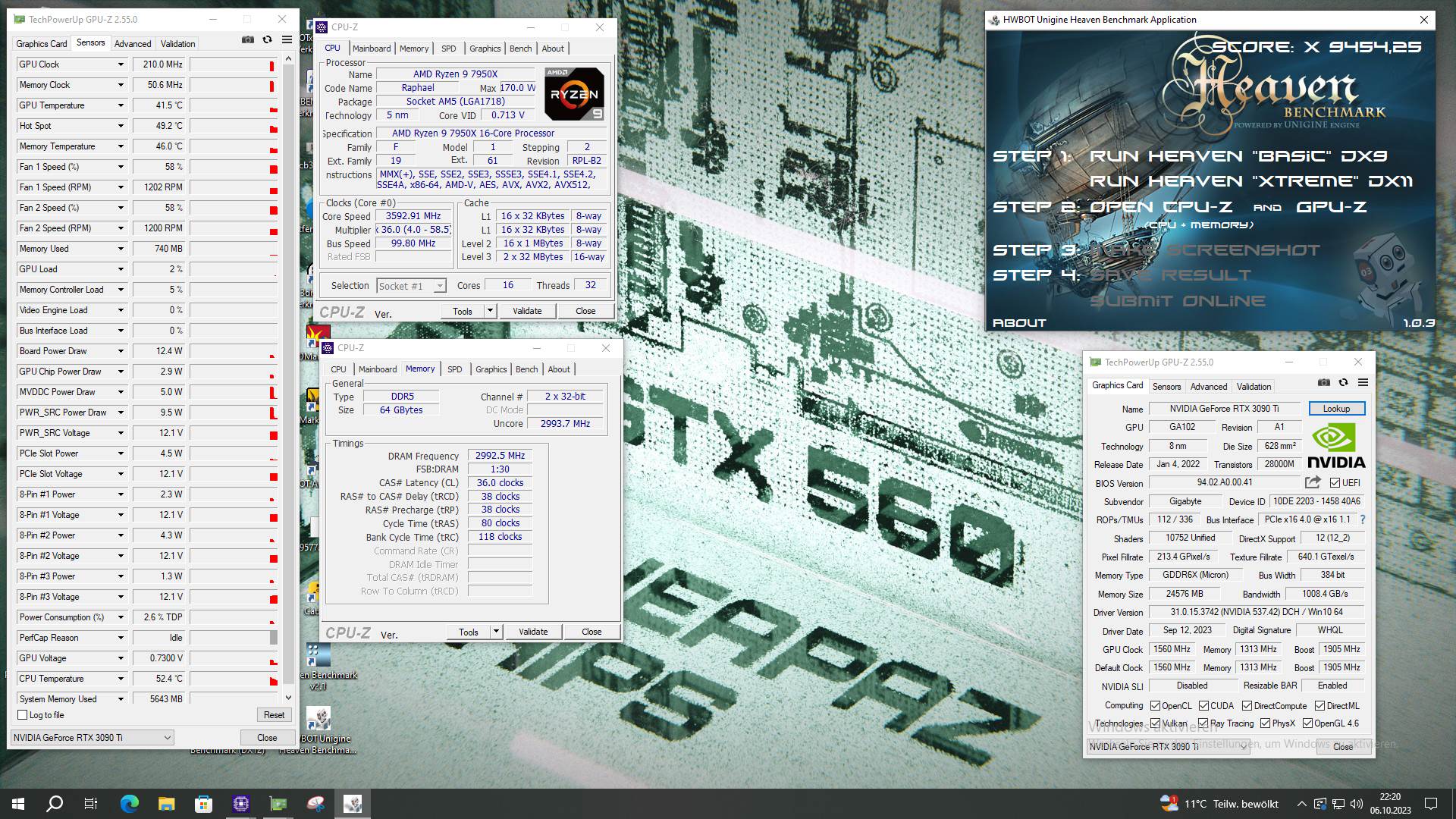Open Snipping Tool from the taskbar

(x=315, y=804)
